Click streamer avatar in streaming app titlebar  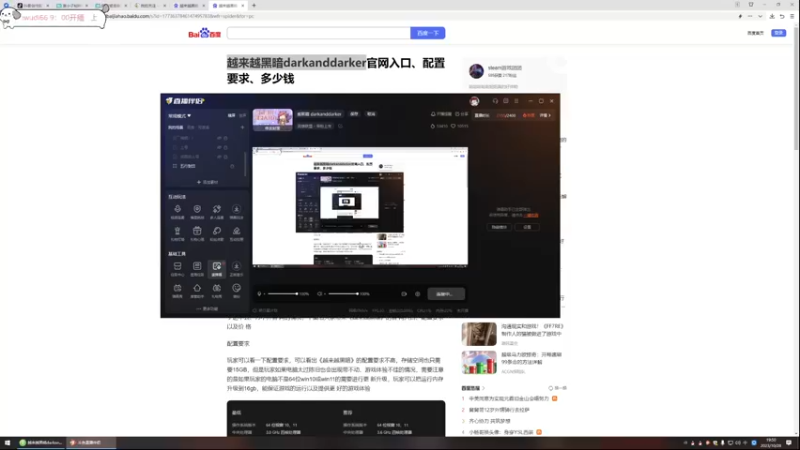474,101
